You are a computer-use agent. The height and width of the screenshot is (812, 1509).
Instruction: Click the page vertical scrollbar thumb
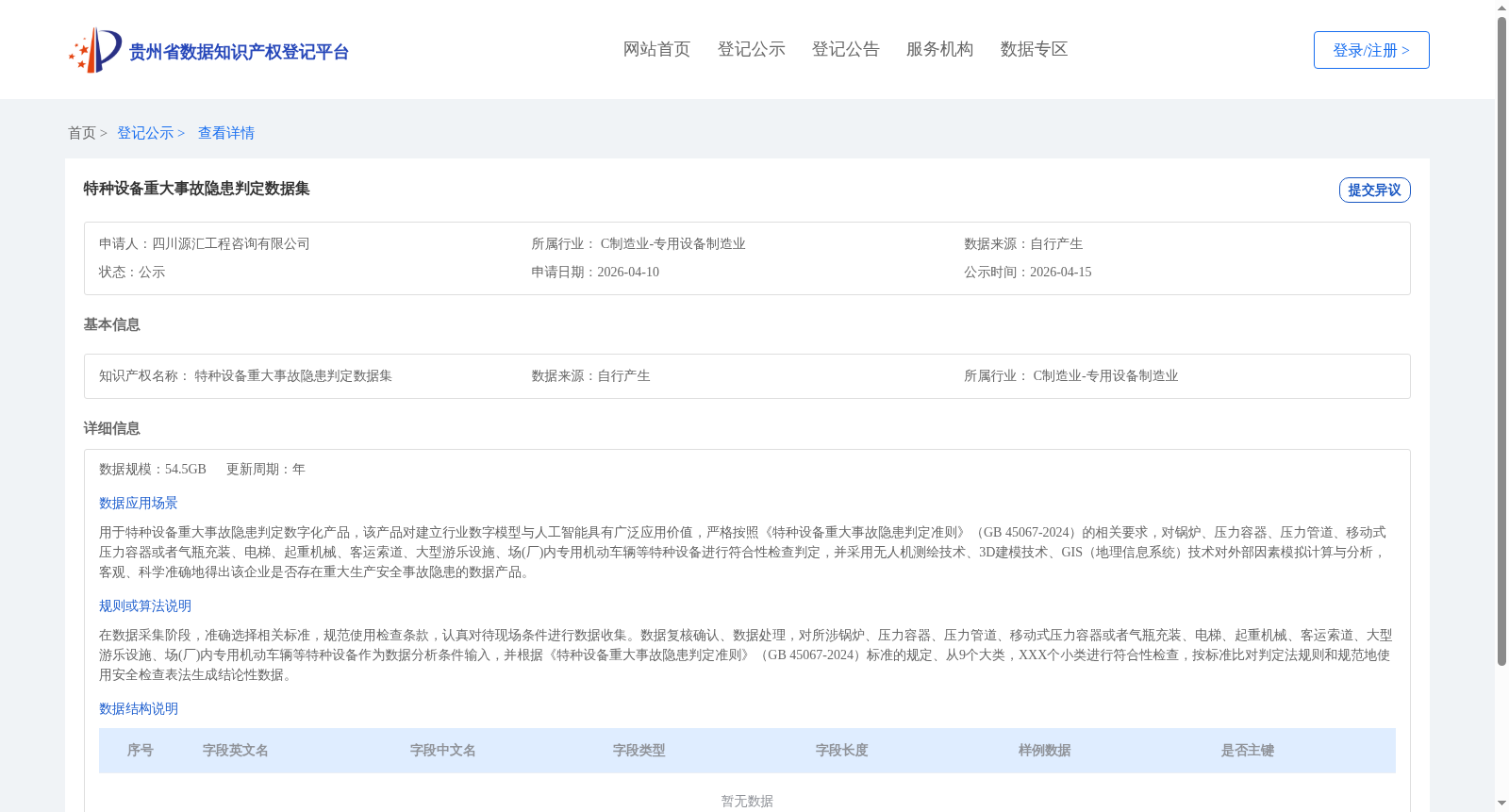[x=1501, y=341]
